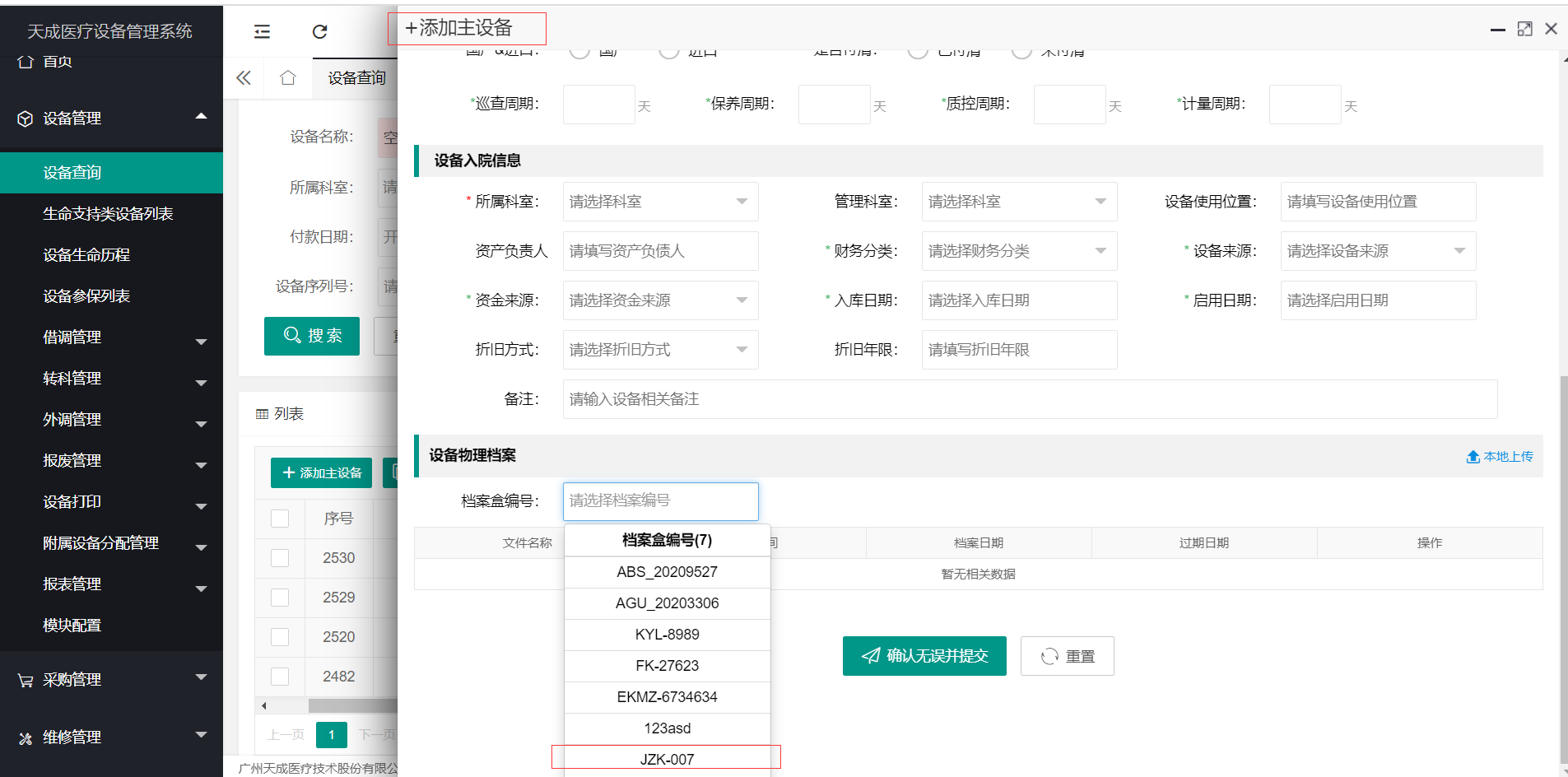
Task: Go to page 1 in pagination
Action: coord(332,735)
